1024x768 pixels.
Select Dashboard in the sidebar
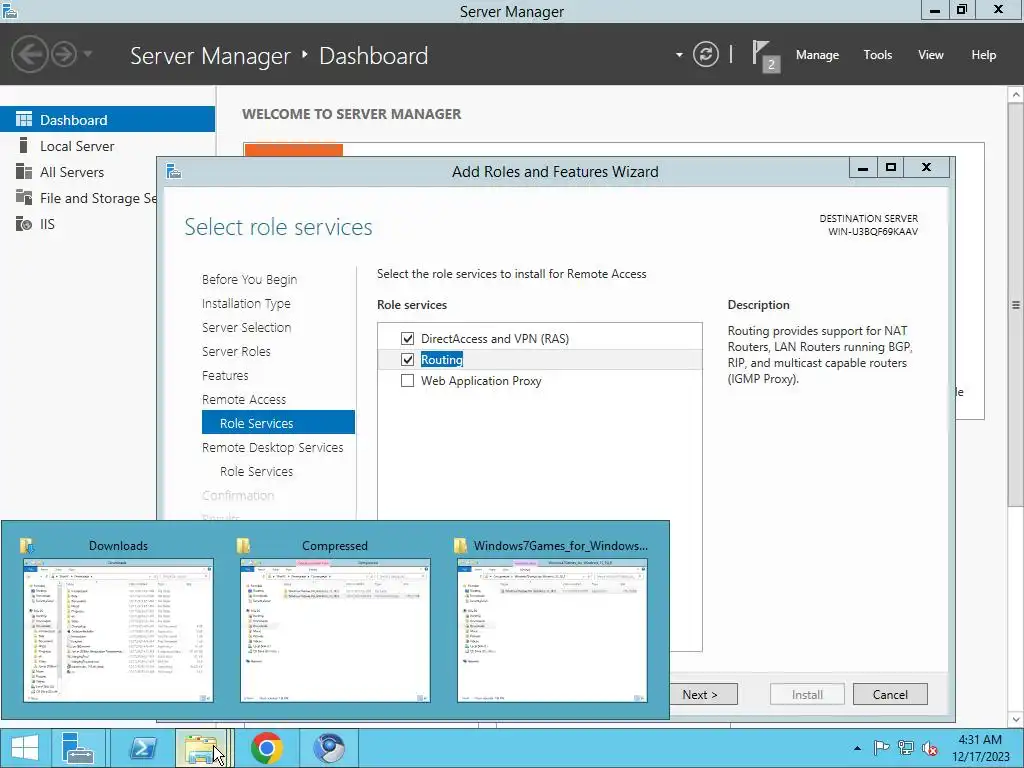click(x=107, y=120)
